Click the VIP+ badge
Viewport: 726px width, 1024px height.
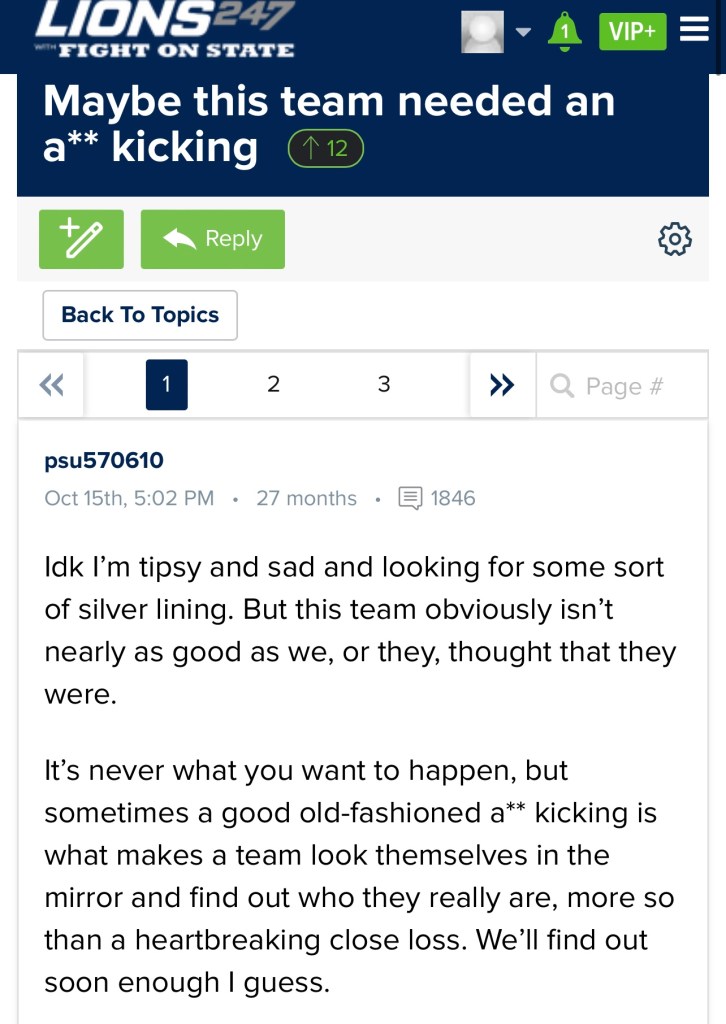tap(632, 32)
